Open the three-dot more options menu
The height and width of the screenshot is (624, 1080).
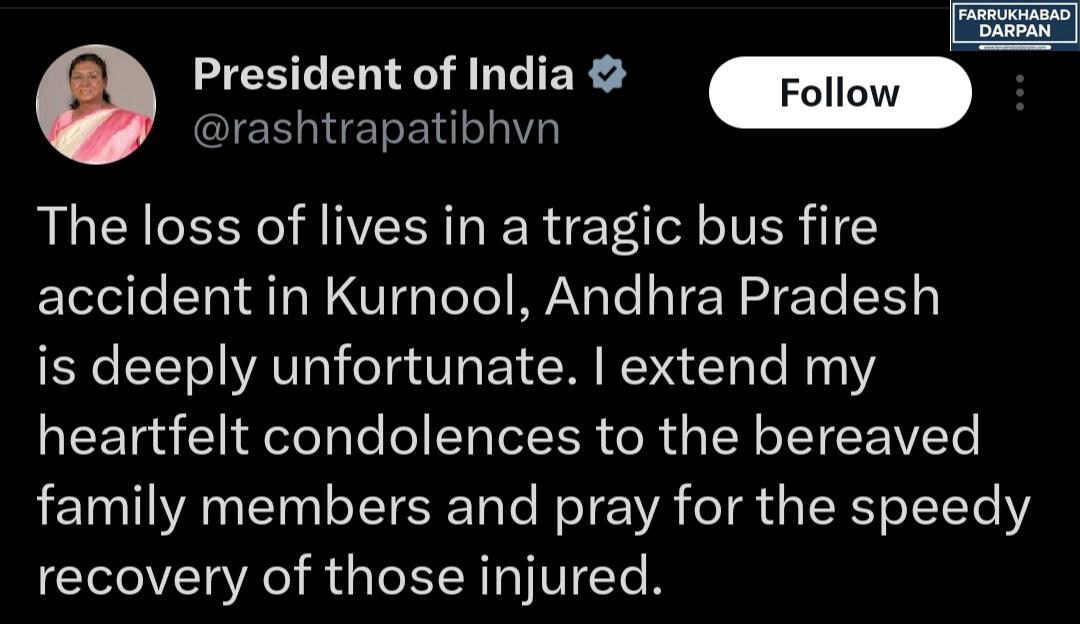[x=1019, y=92]
